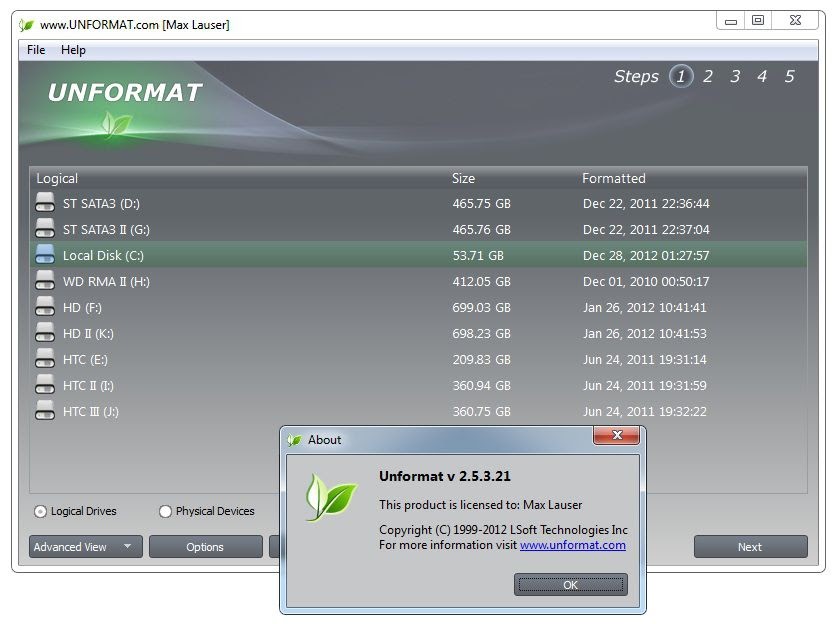
Task: Click the 53.71 GB size value
Action: pyautogui.click(x=478, y=256)
